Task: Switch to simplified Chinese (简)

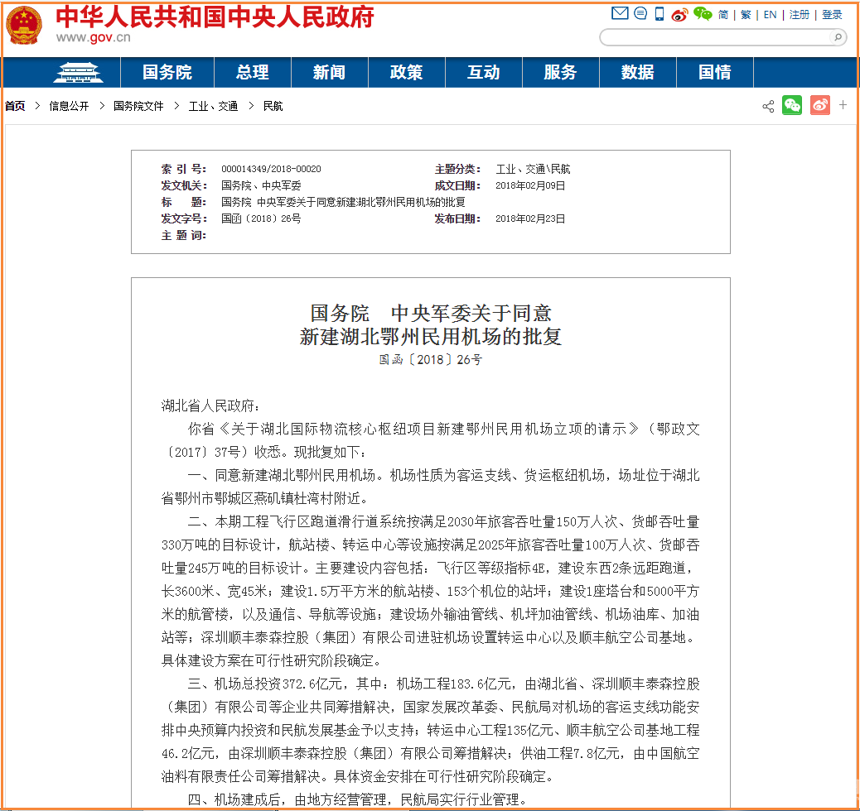Action: coord(723,15)
